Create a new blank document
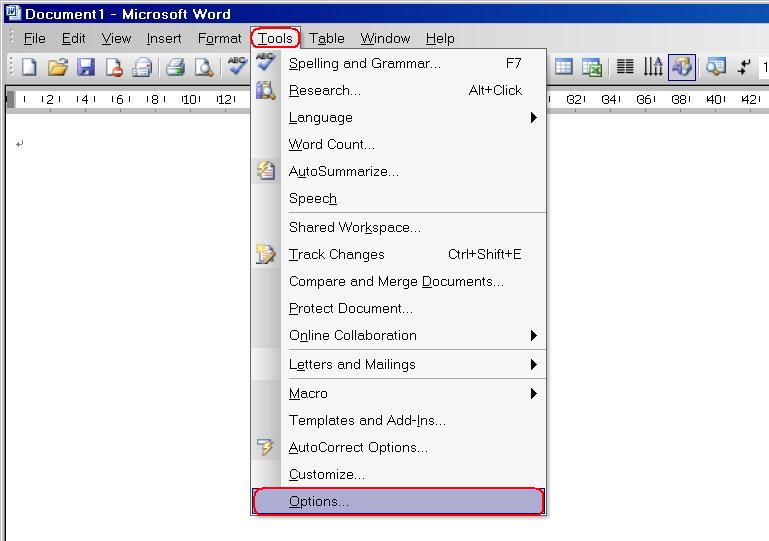The height and width of the screenshot is (541, 769). 29,67
